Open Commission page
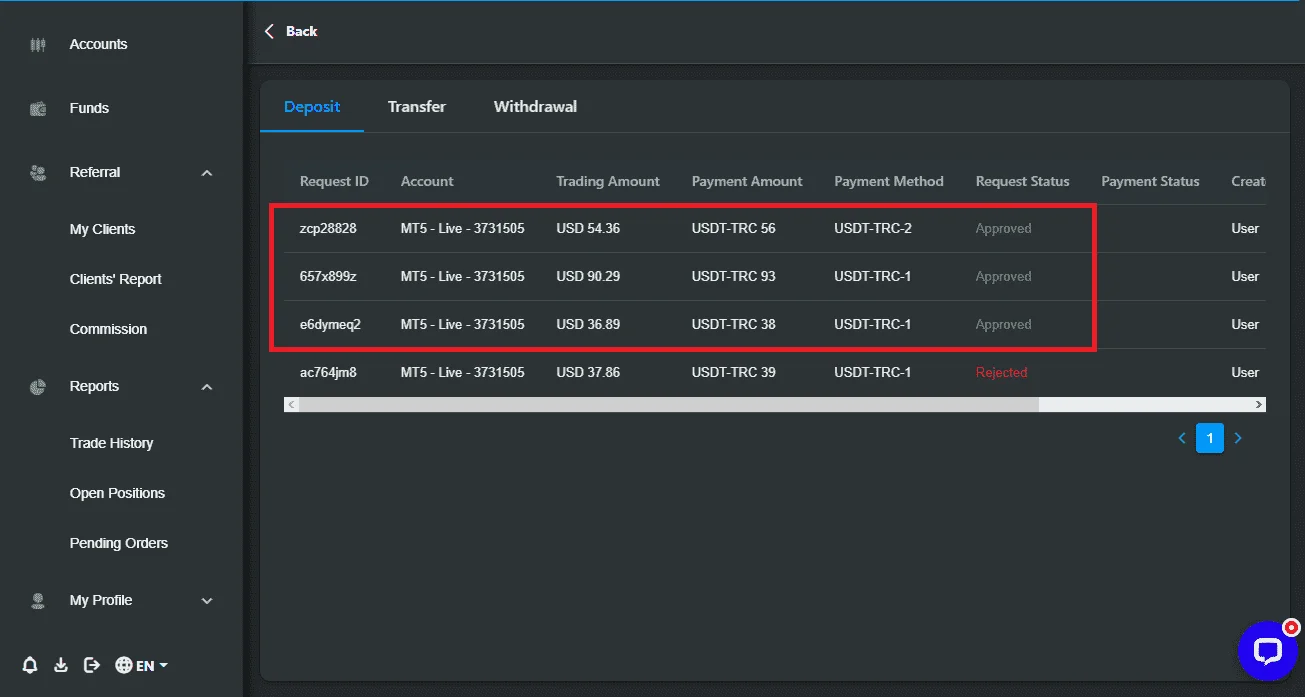Viewport: 1305px width, 697px height. coord(108,329)
